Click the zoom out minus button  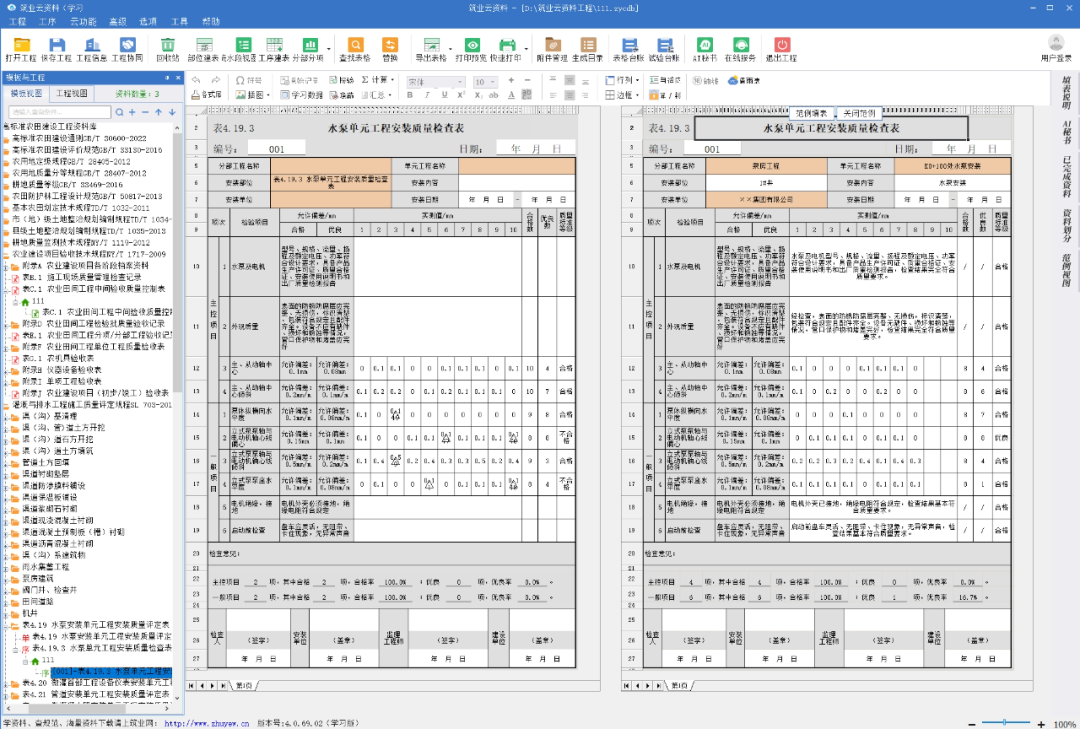coord(972,723)
